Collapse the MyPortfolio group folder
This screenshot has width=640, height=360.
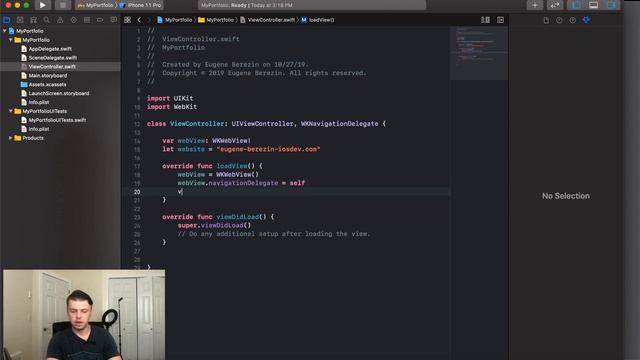[x=11, y=40]
